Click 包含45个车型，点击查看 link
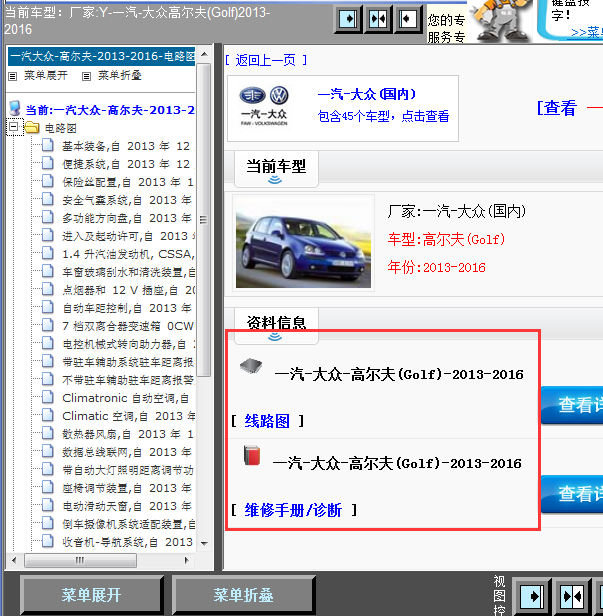This screenshot has width=603, height=616. pyautogui.click(x=383, y=116)
